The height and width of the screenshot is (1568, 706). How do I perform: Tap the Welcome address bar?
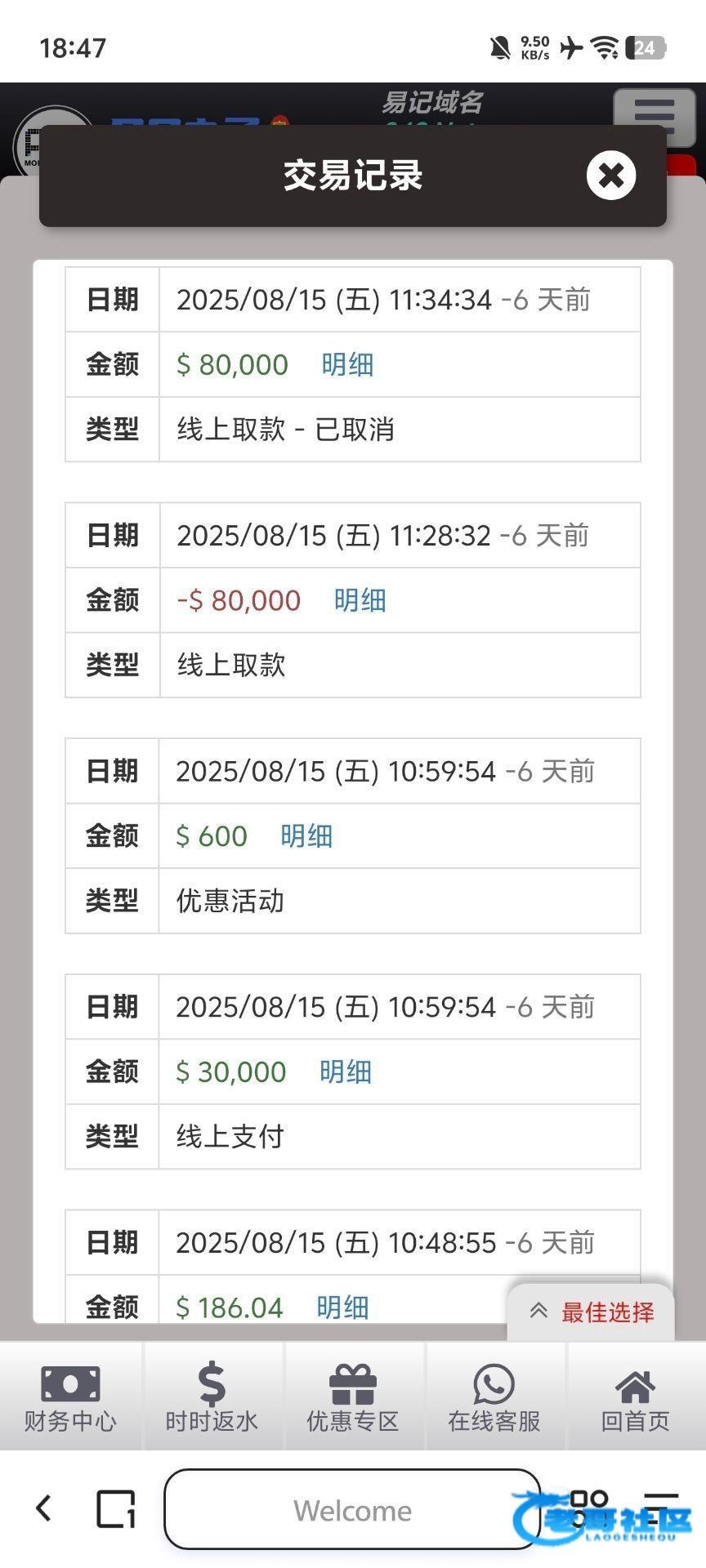tap(352, 1510)
